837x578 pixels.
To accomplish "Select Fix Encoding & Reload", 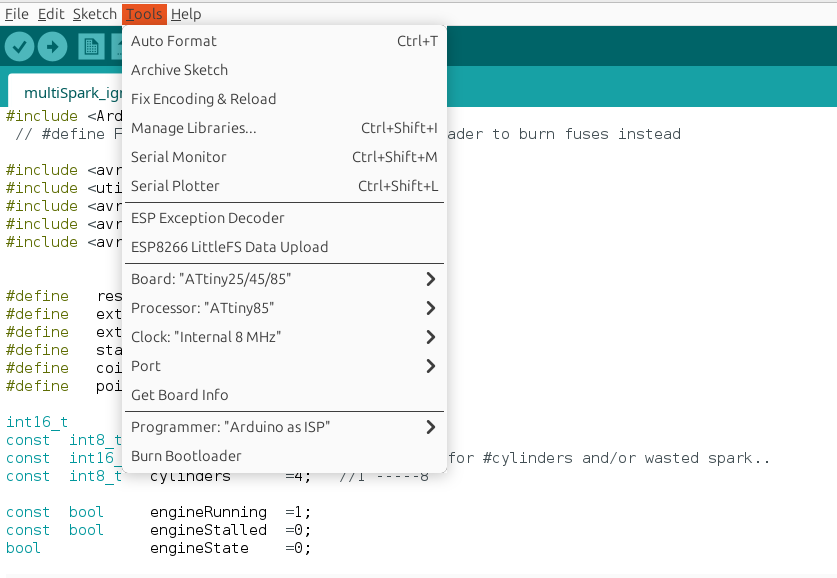I will pos(204,99).
